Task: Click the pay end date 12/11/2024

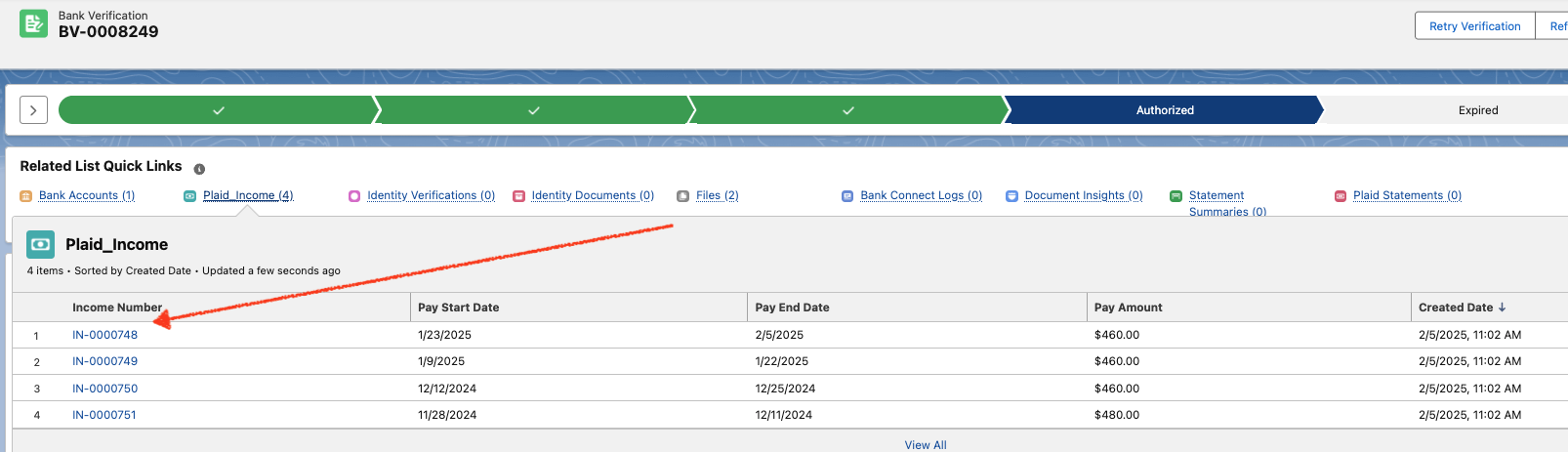Action: [784, 415]
